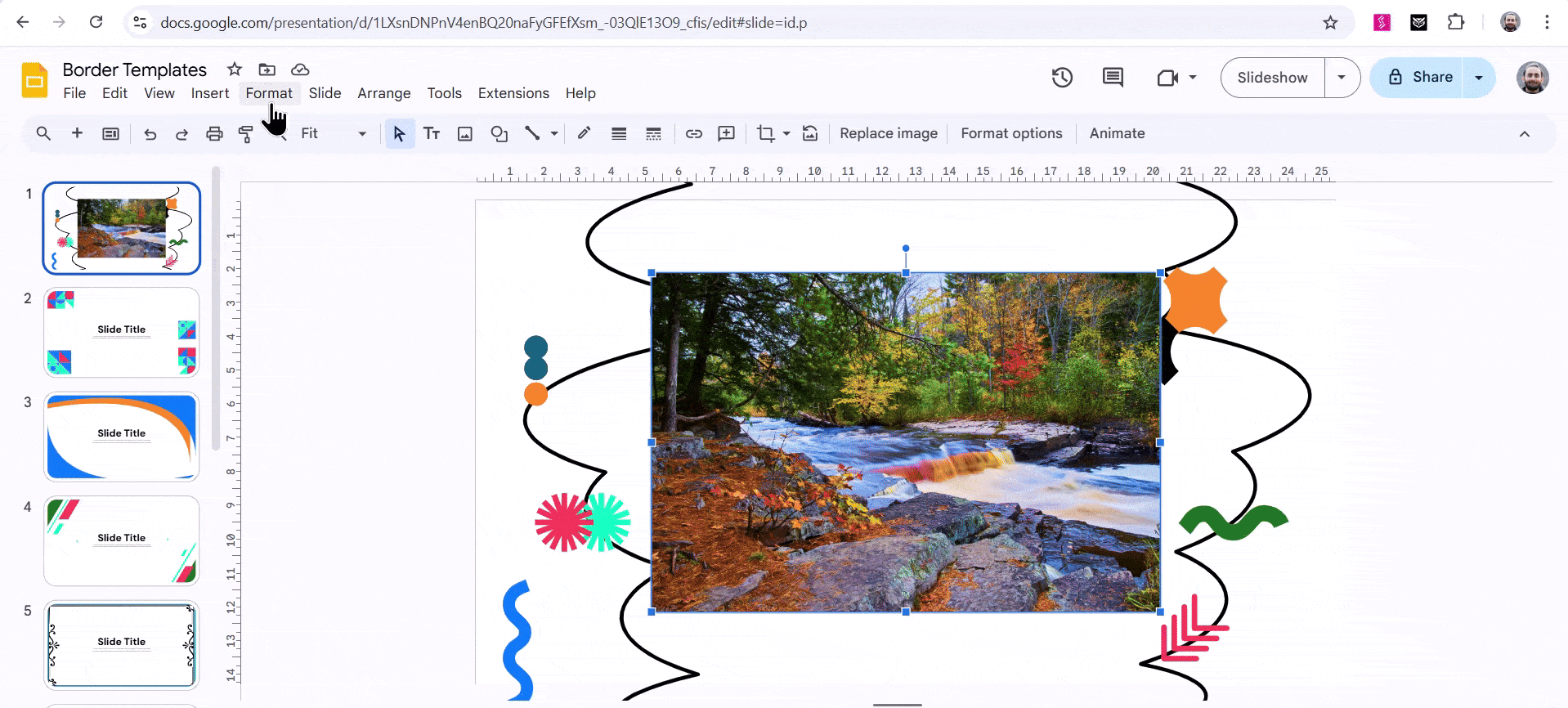The image size is (1568, 708).
Task: Click the Search menus magnifier icon
Action: (43, 133)
